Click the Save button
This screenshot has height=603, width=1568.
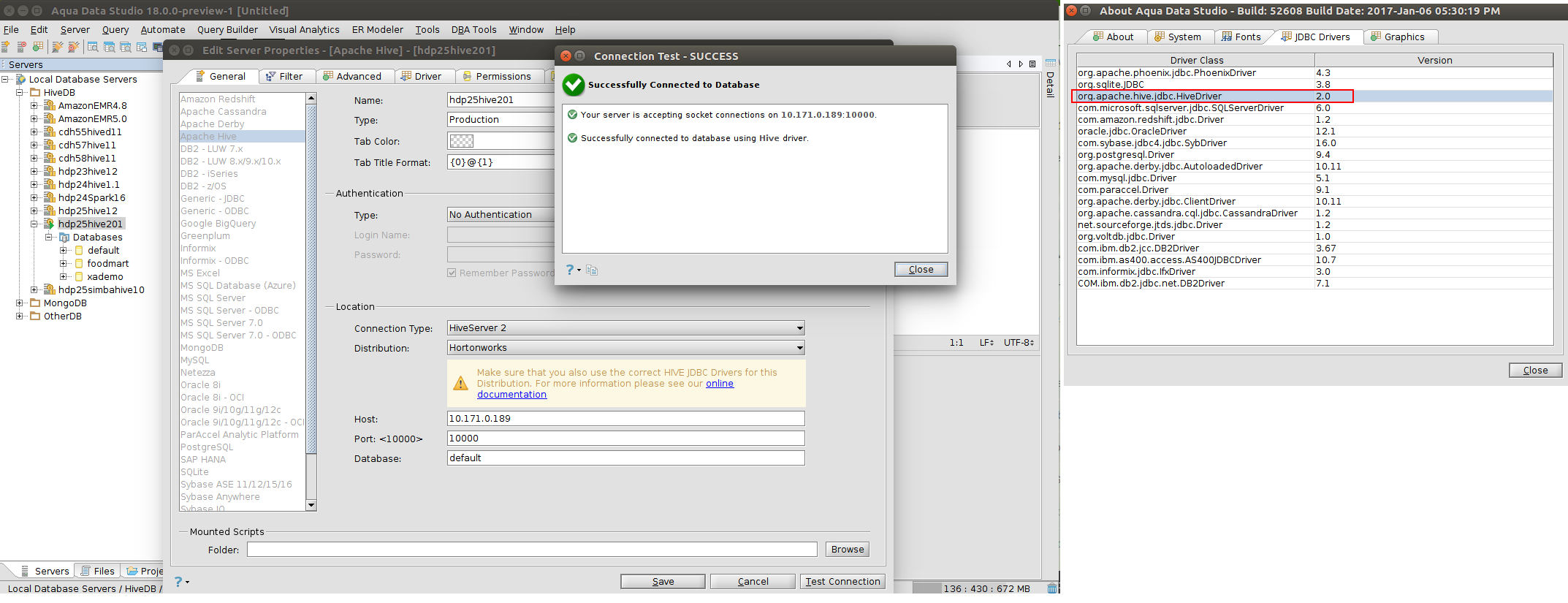[663, 582]
